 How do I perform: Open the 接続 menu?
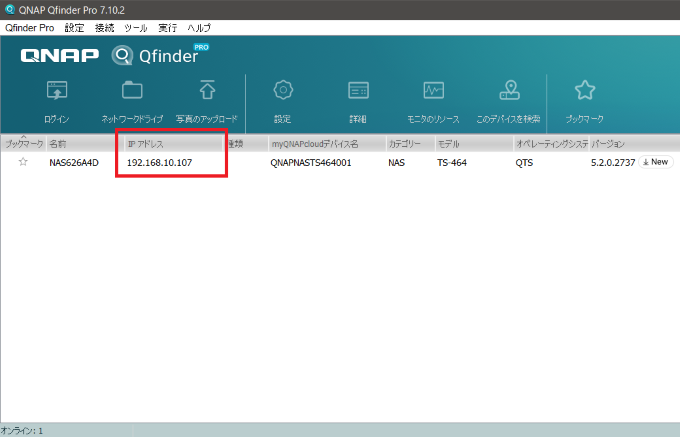click(x=105, y=28)
